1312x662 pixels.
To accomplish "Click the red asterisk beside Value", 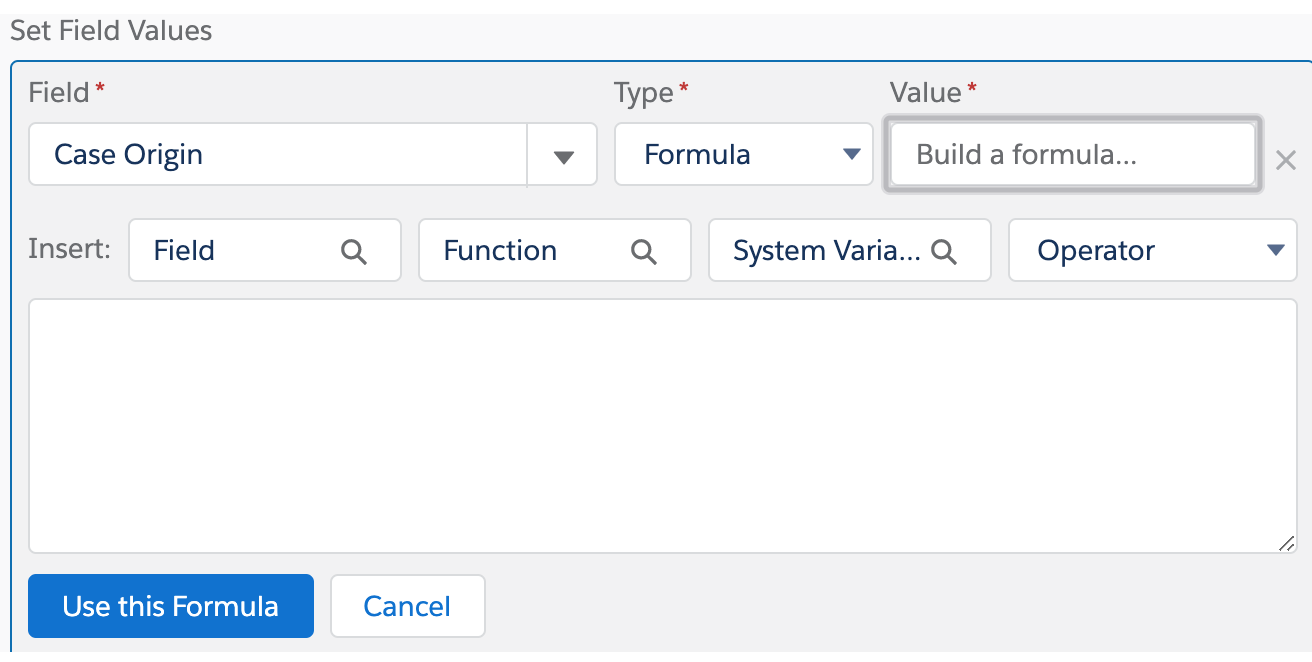I will click(969, 86).
